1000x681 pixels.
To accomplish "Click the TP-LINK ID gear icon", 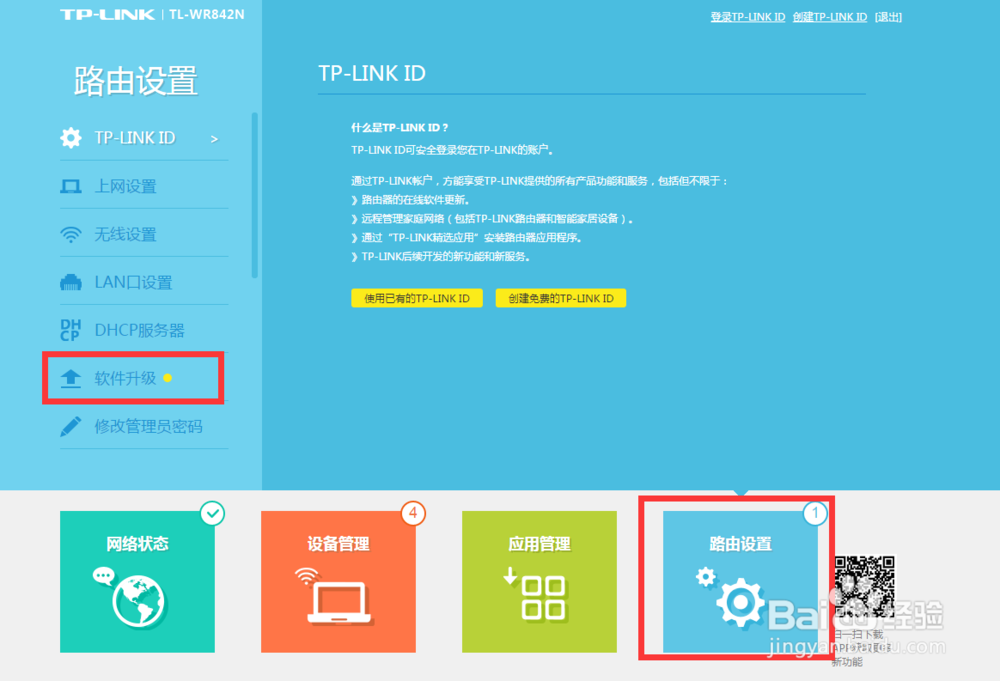I will (x=71, y=138).
